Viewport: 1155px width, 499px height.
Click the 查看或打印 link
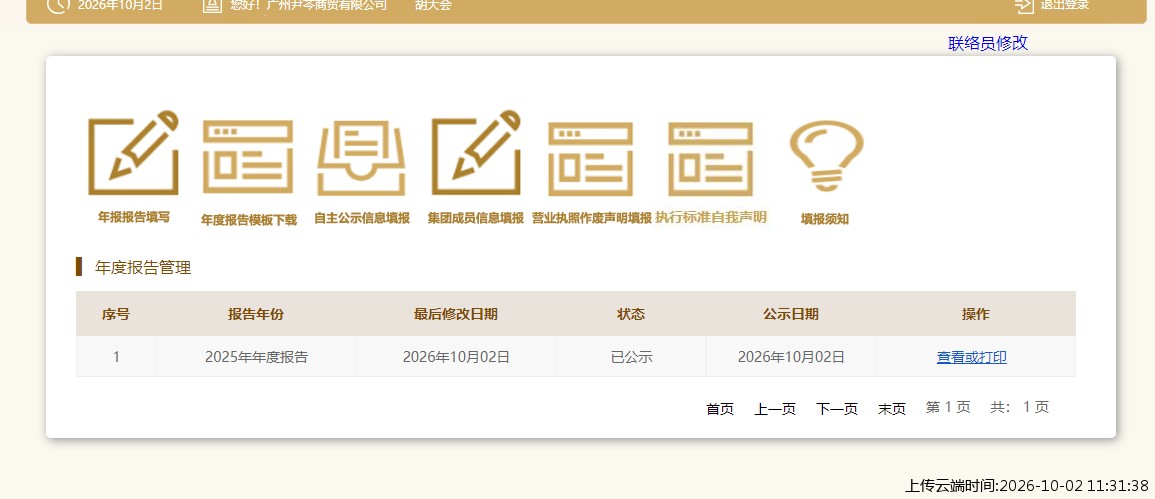coord(972,357)
